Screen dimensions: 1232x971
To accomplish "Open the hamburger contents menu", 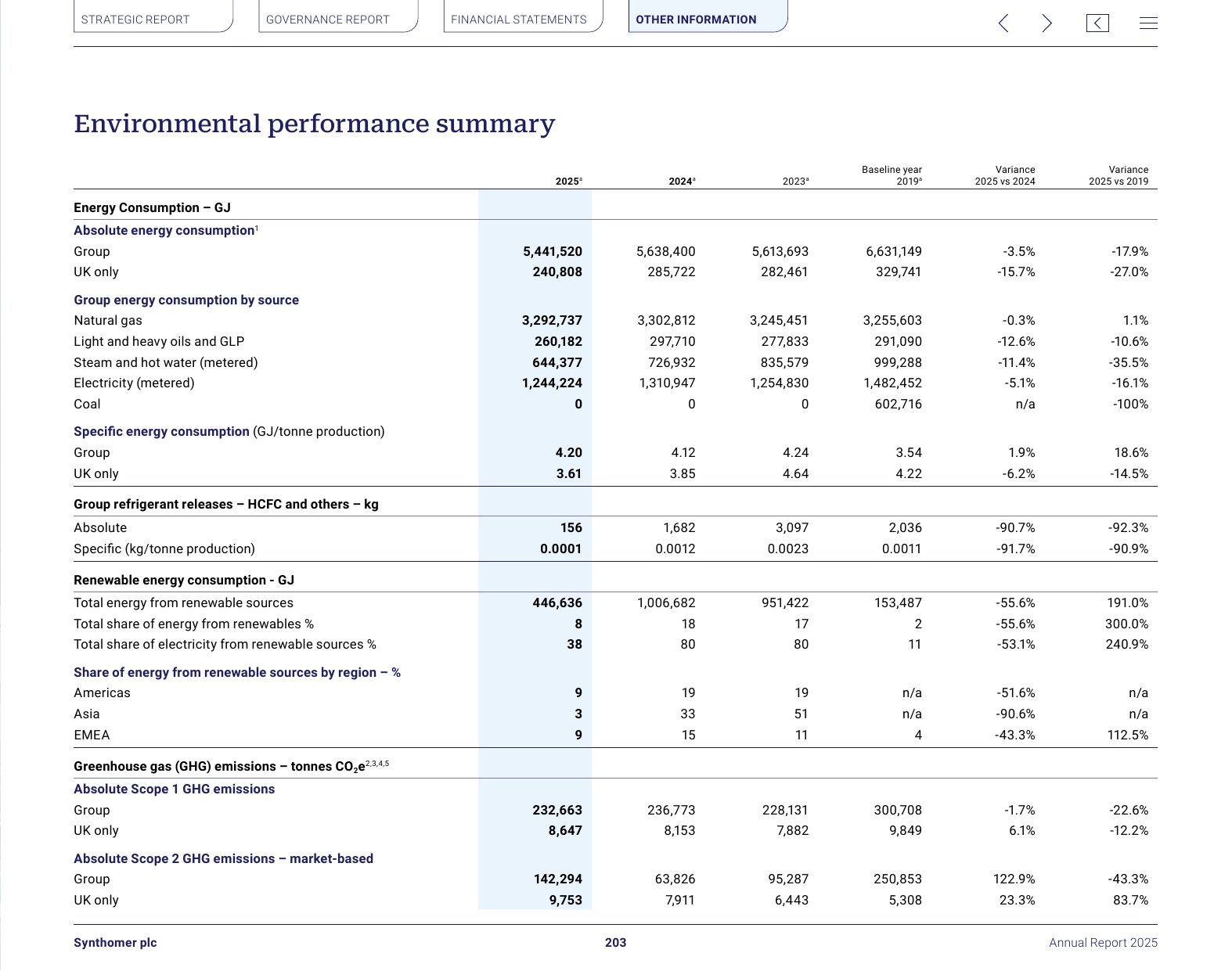I will point(1148,23).
